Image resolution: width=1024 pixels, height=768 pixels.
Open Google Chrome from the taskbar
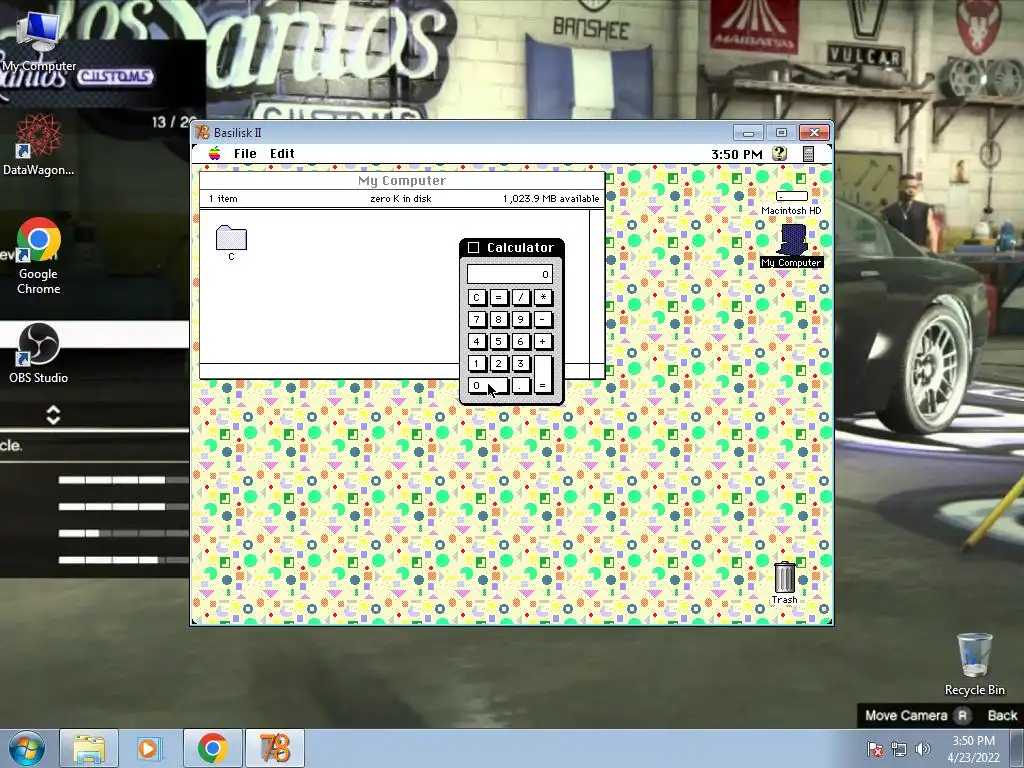pos(212,748)
